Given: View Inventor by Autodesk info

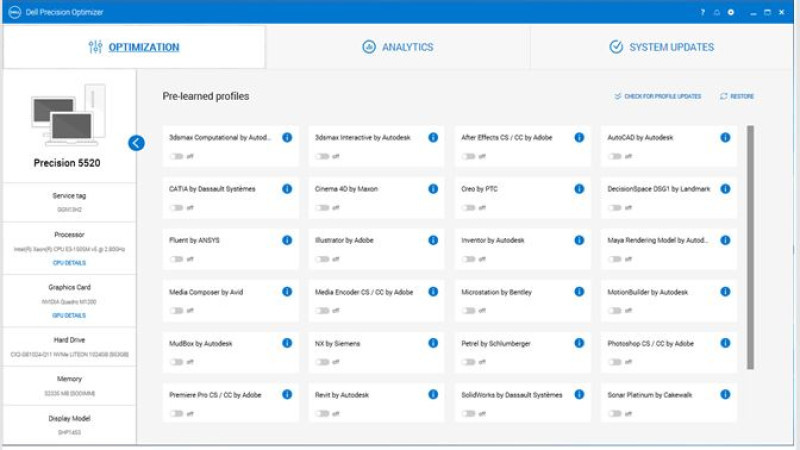Looking at the screenshot, I should pyautogui.click(x=579, y=240).
